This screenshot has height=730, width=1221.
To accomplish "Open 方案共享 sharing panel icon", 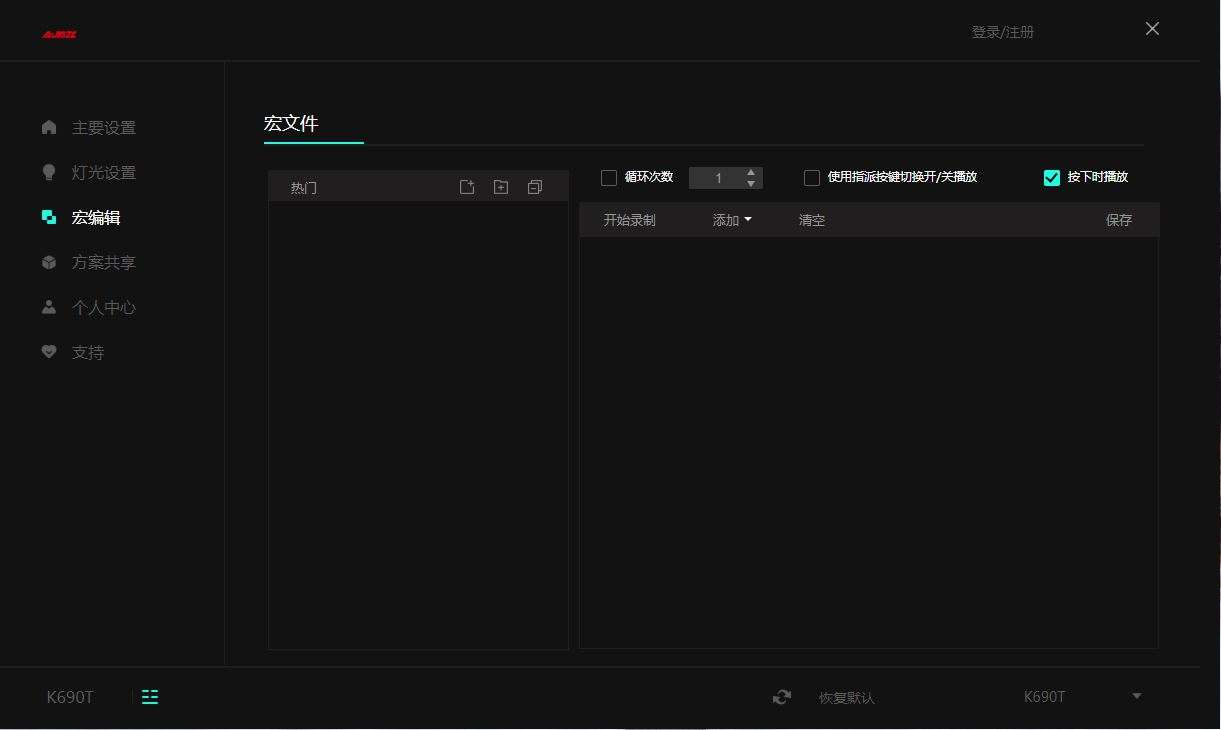I will pos(49,262).
